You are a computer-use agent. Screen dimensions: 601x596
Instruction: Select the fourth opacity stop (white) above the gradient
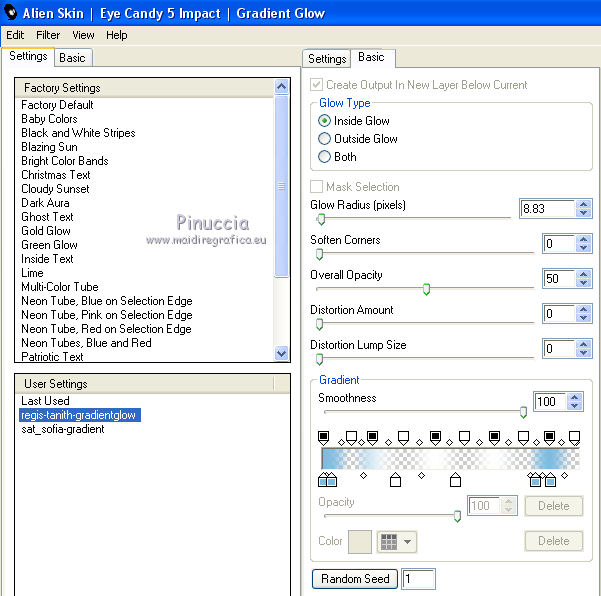[403, 438]
